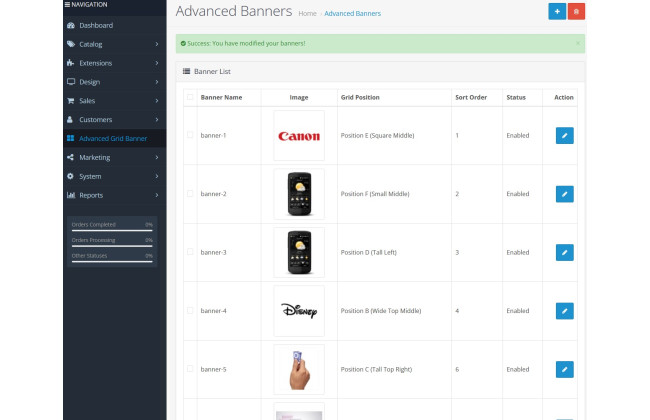The image size is (650, 420).
Task: Click the banner-2 phone image thumbnail
Action: (x=299, y=194)
